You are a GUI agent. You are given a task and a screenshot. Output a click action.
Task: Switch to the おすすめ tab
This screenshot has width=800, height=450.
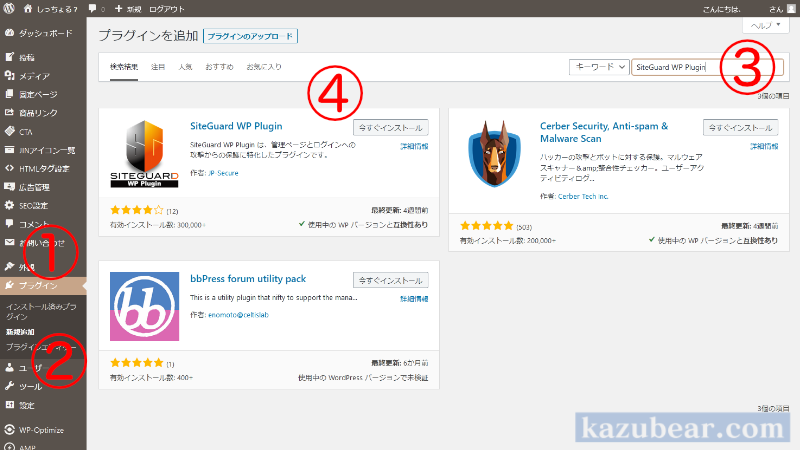pyautogui.click(x=219, y=67)
